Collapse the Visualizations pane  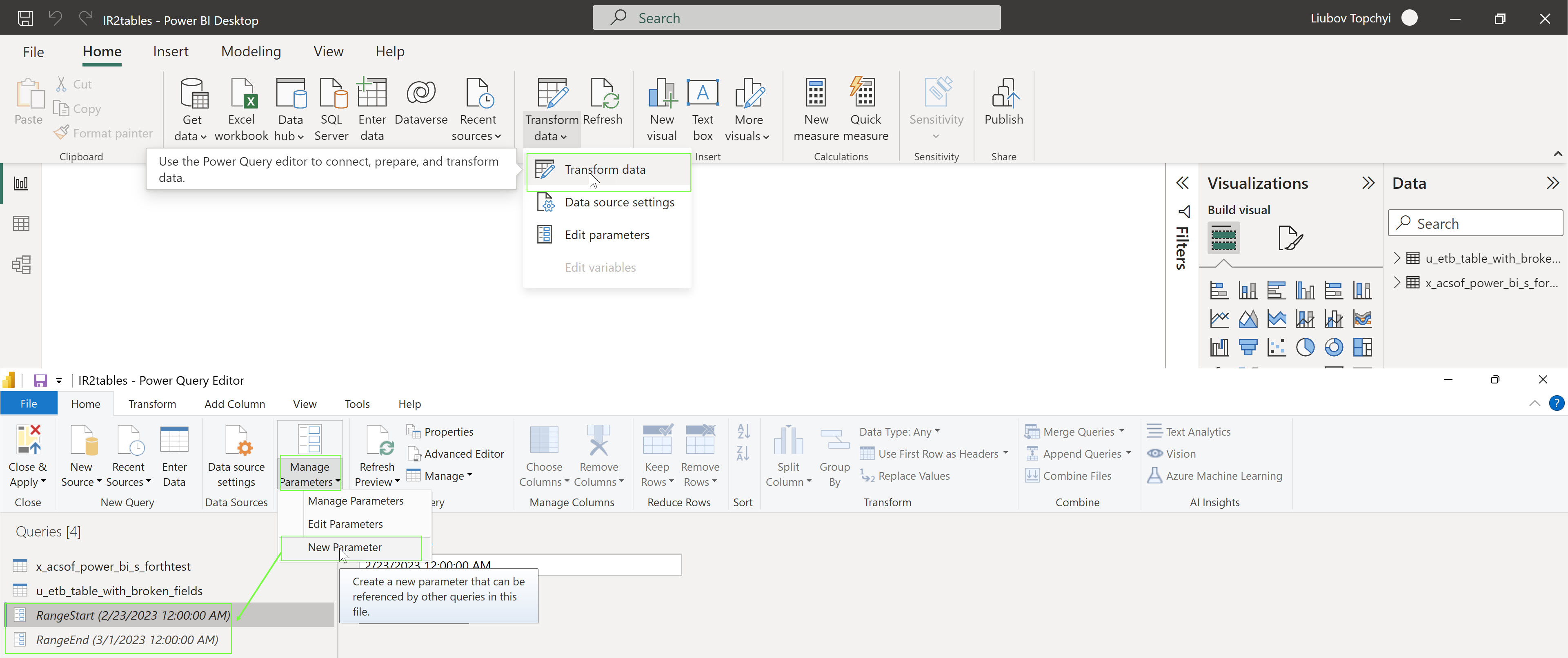pyautogui.click(x=1368, y=183)
